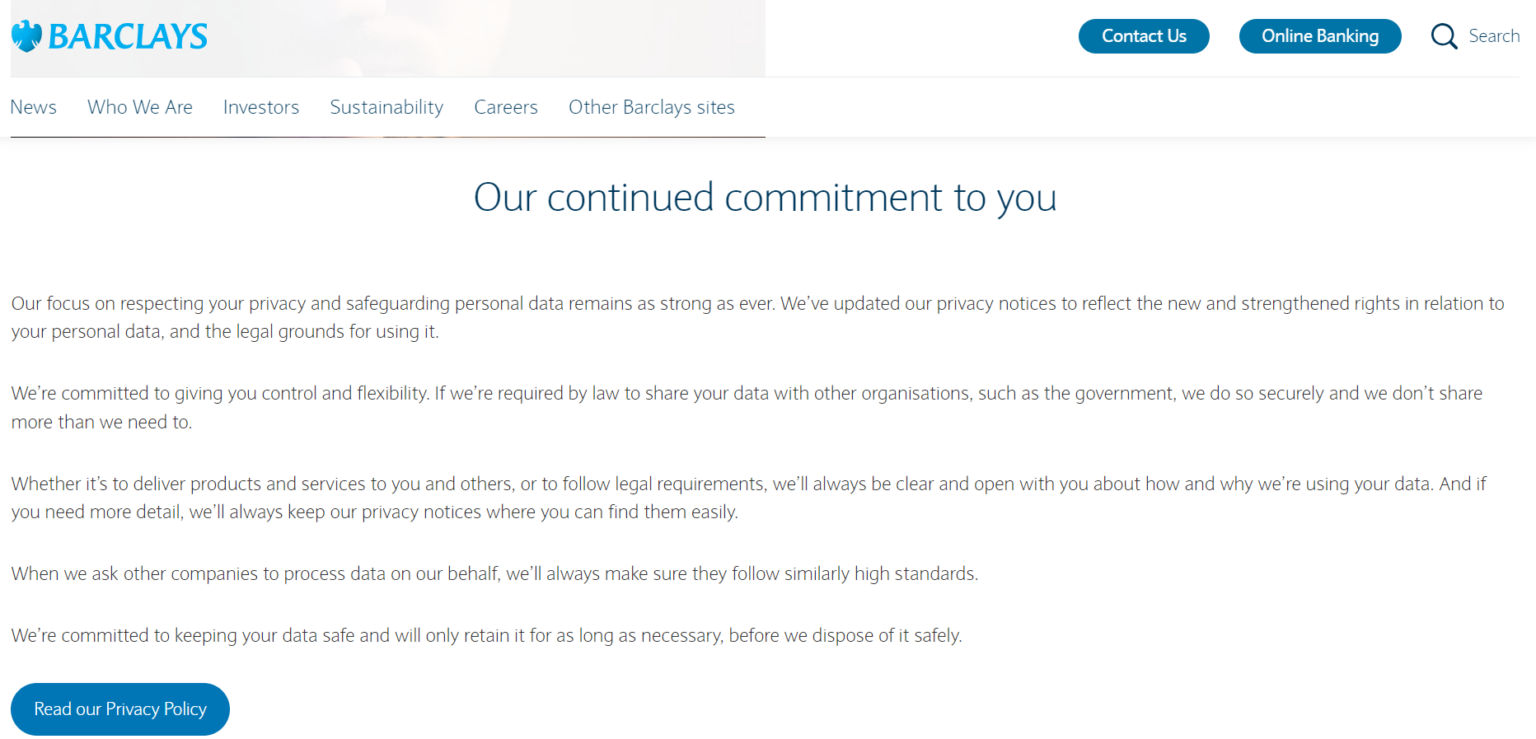This screenshot has height=739, width=1536.
Task: Click Read our Privacy Policy button
Action: click(120, 709)
